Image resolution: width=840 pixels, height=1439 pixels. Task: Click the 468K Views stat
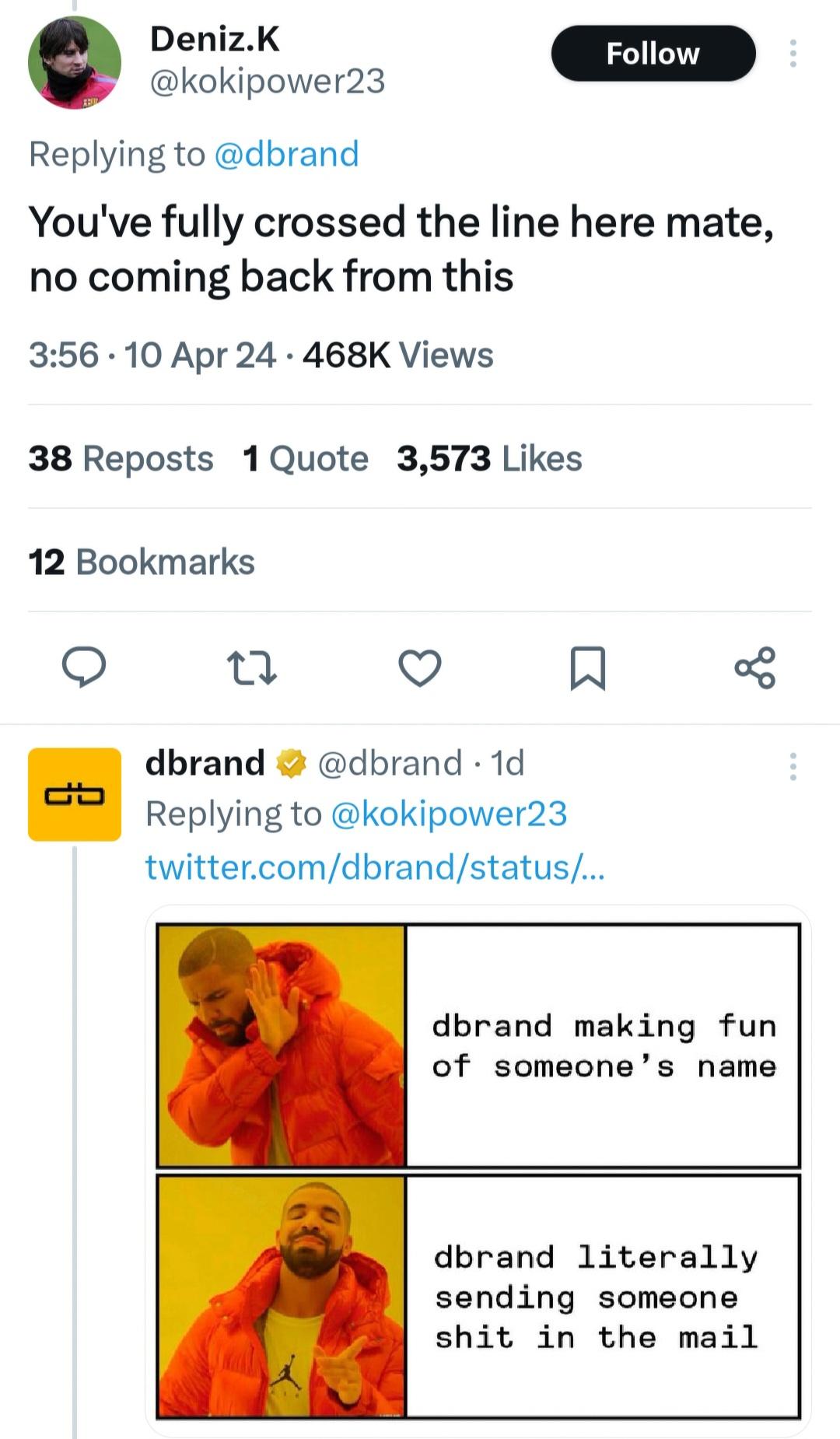[x=397, y=355]
